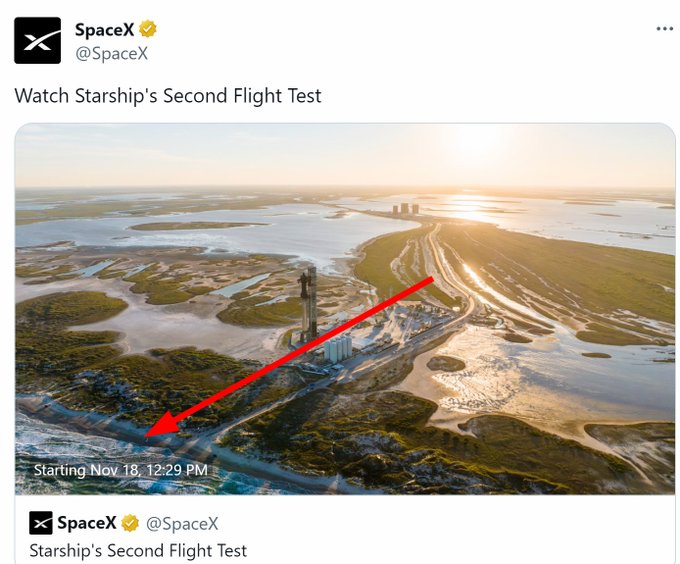The image size is (680, 564).
Task: Click the gray @SpaceX handle in the quoted post
Action: (182, 523)
